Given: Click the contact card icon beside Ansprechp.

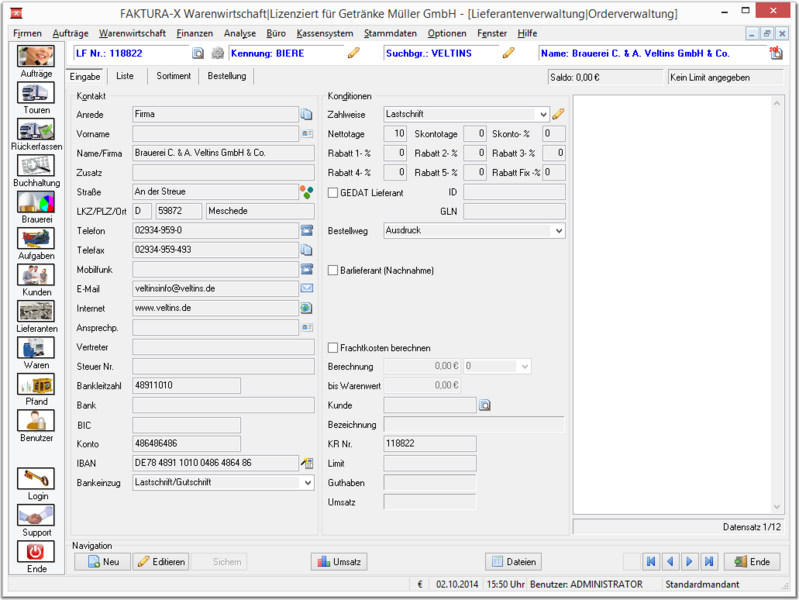Looking at the screenshot, I should 307,327.
